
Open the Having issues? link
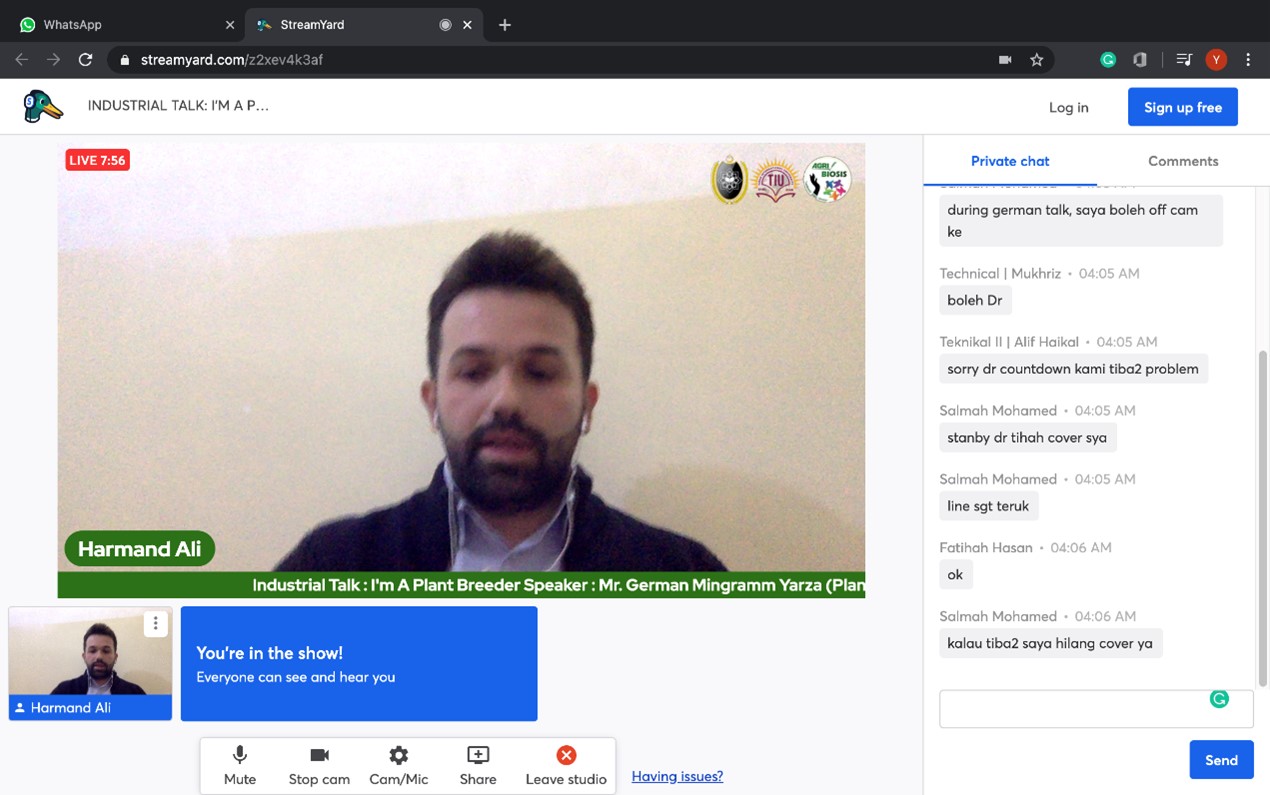point(677,776)
